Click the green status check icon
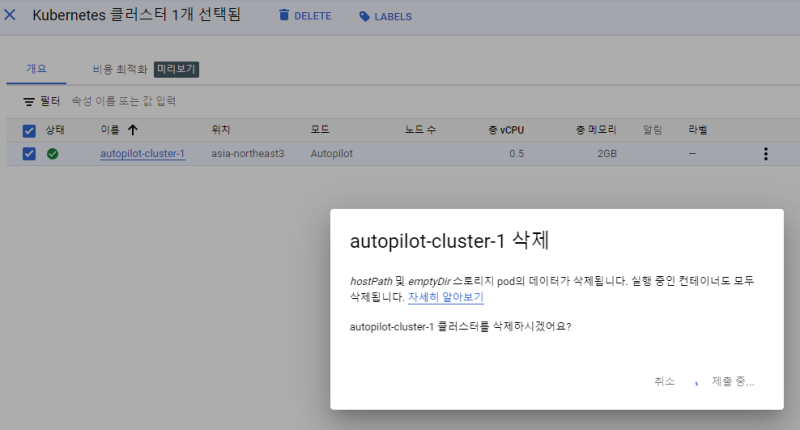Screen dimensions: 800x430 (52, 154)
